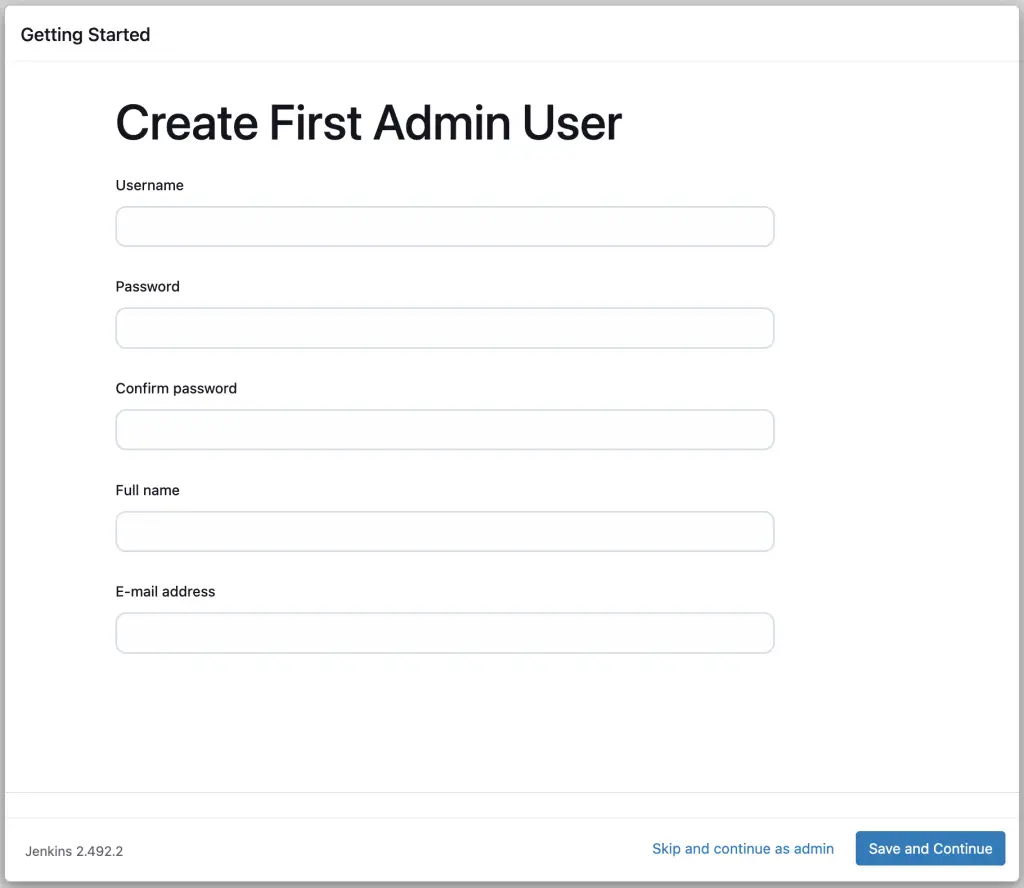Click the Password input field
The image size is (1024, 888).
444,328
